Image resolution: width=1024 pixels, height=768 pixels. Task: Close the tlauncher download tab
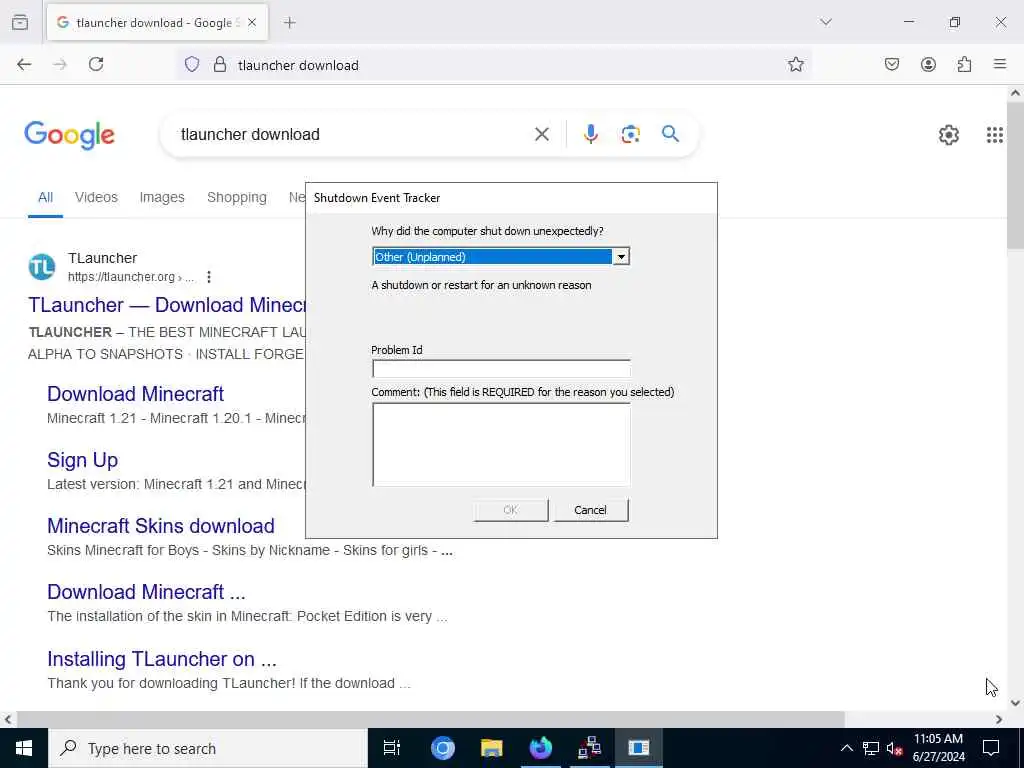tap(252, 23)
